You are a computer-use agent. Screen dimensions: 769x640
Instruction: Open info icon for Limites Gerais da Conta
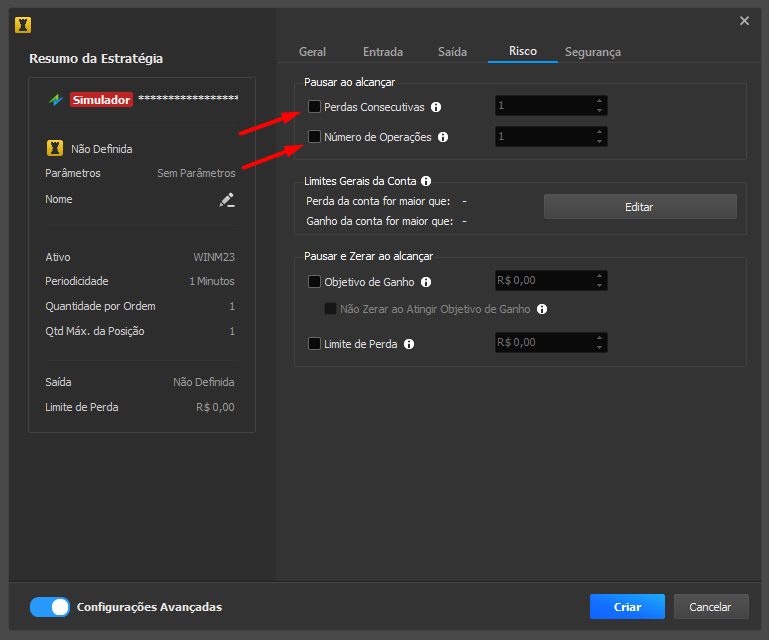(426, 181)
